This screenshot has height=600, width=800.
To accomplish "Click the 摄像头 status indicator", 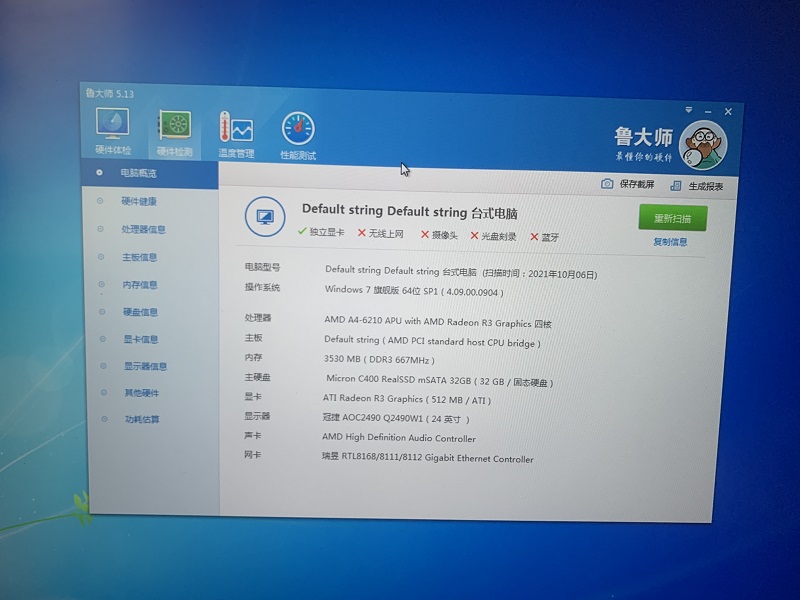I will tap(439, 235).
